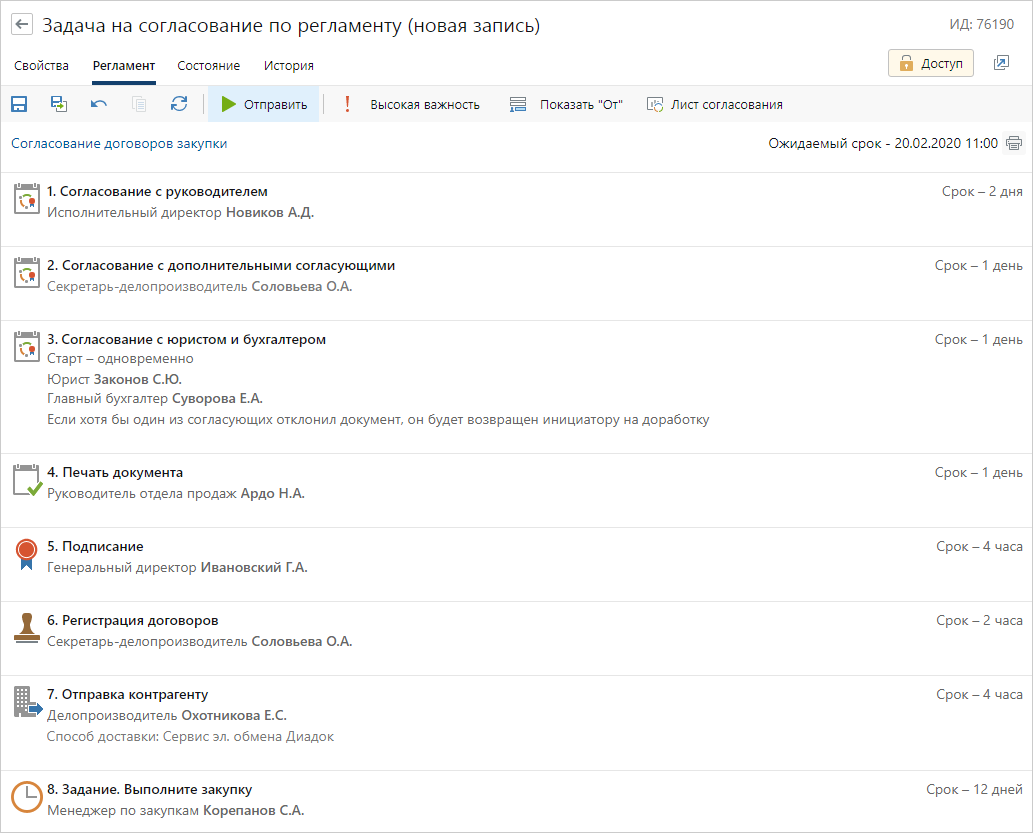This screenshot has height=833, width=1033.
Task: Go to the История tab
Action: 289,66
